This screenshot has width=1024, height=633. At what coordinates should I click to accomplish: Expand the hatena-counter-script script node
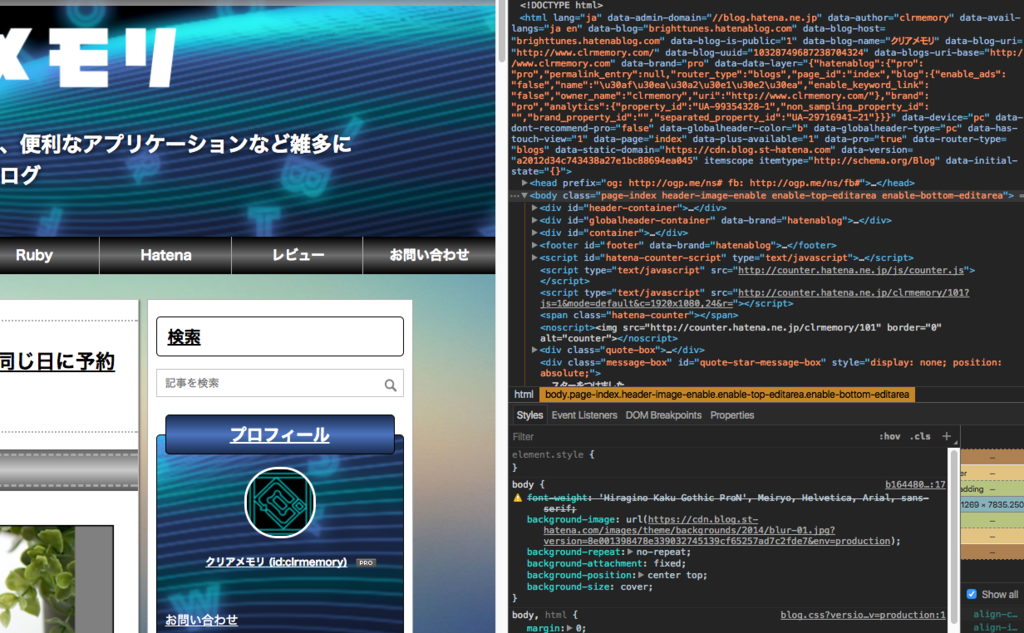(x=534, y=257)
